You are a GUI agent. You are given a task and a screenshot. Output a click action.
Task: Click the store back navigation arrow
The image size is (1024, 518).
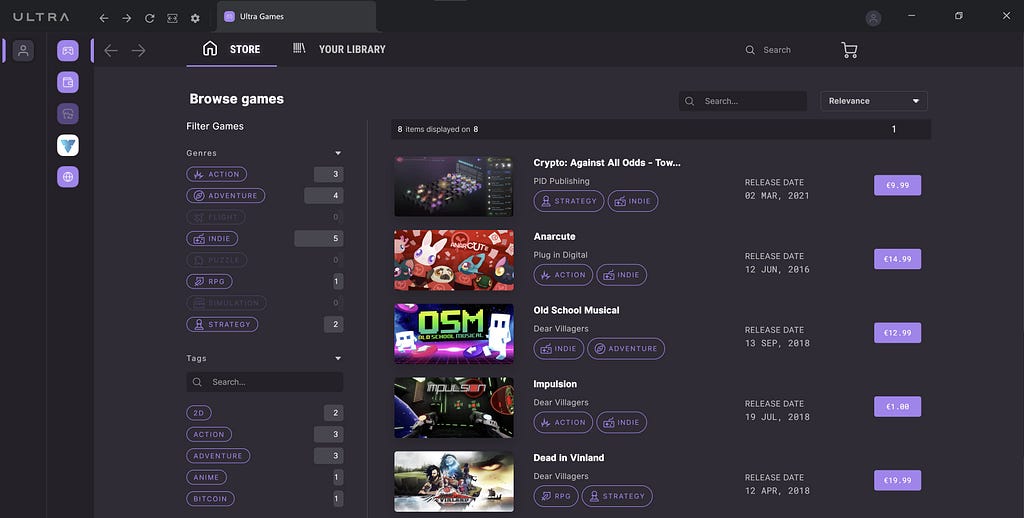point(111,50)
